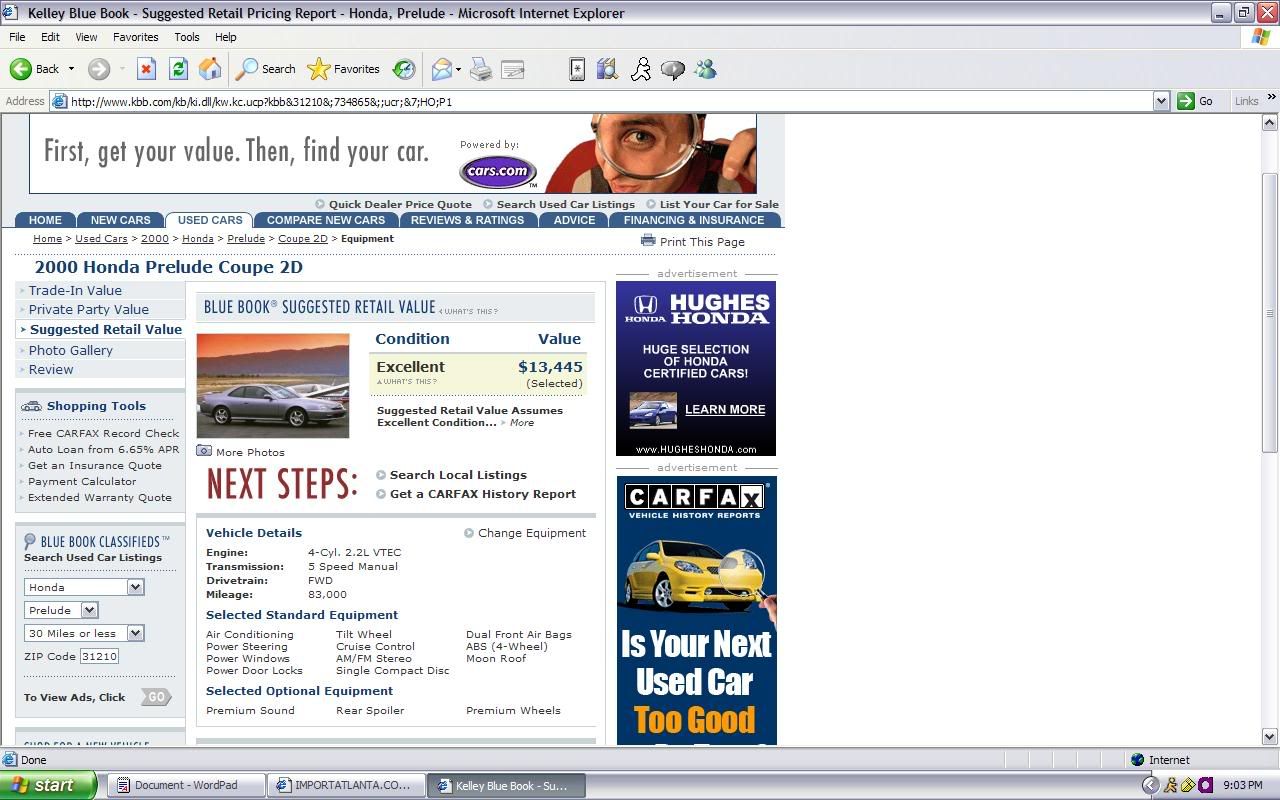This screenshot has width=1280, height=800.
Task: Open the address bar dropdown arrow
Action: 1161,101
